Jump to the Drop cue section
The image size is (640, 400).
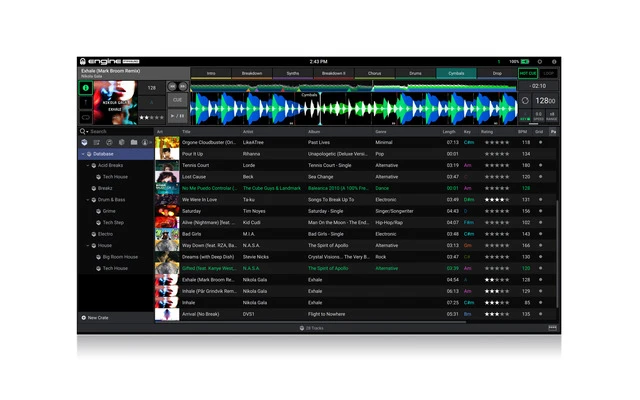click(497, 73)
